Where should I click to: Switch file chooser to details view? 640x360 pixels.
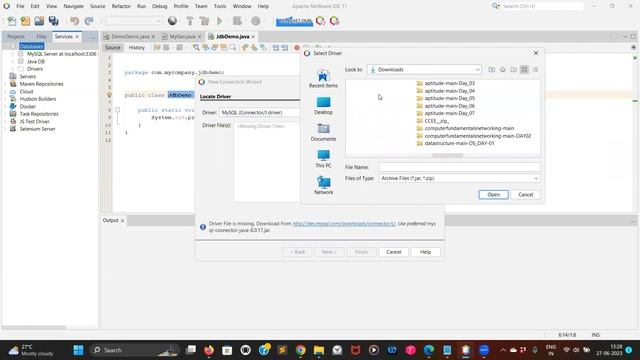pos(535,70)
